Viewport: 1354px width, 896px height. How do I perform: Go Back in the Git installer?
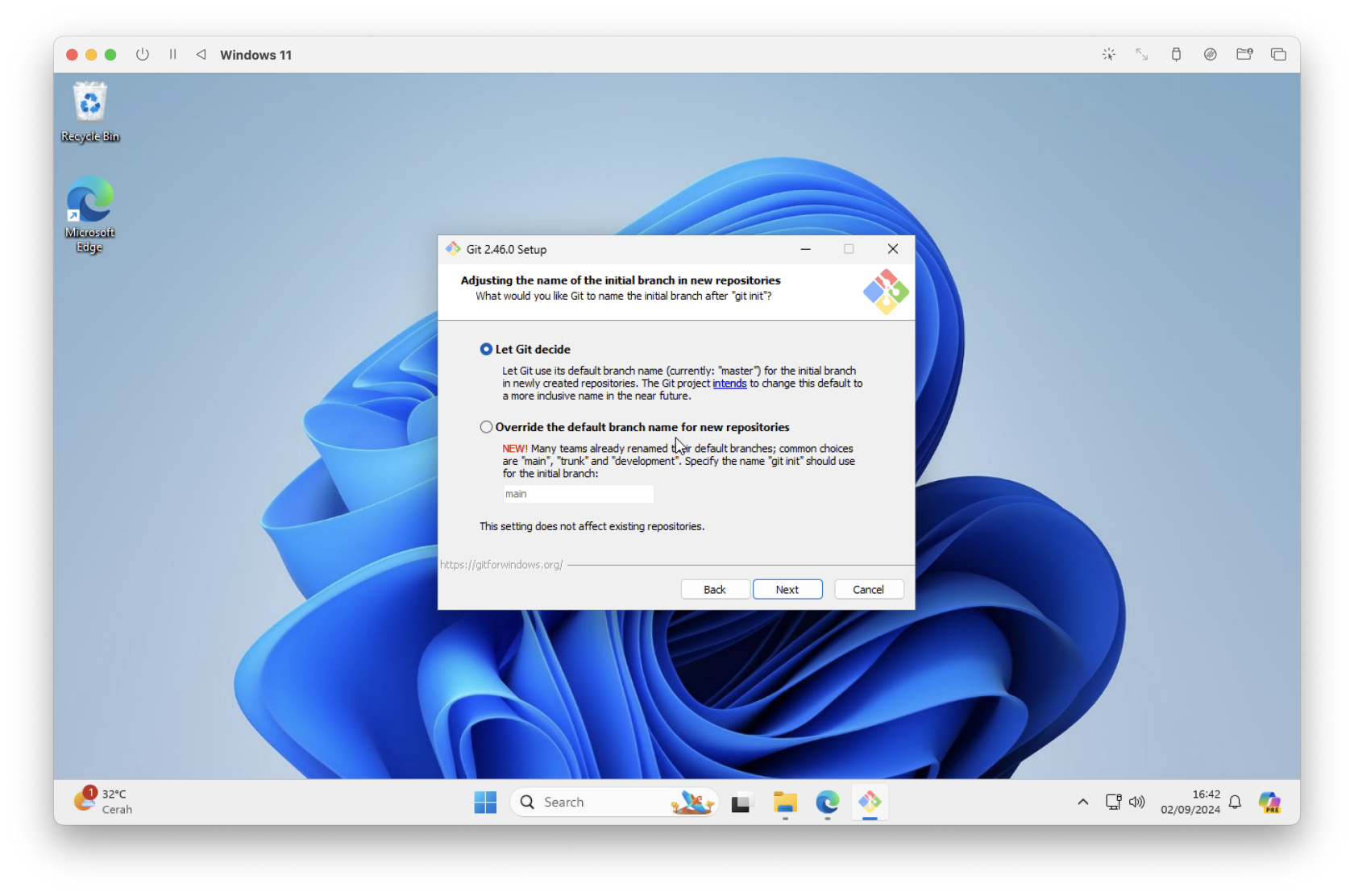pos(715,590)
